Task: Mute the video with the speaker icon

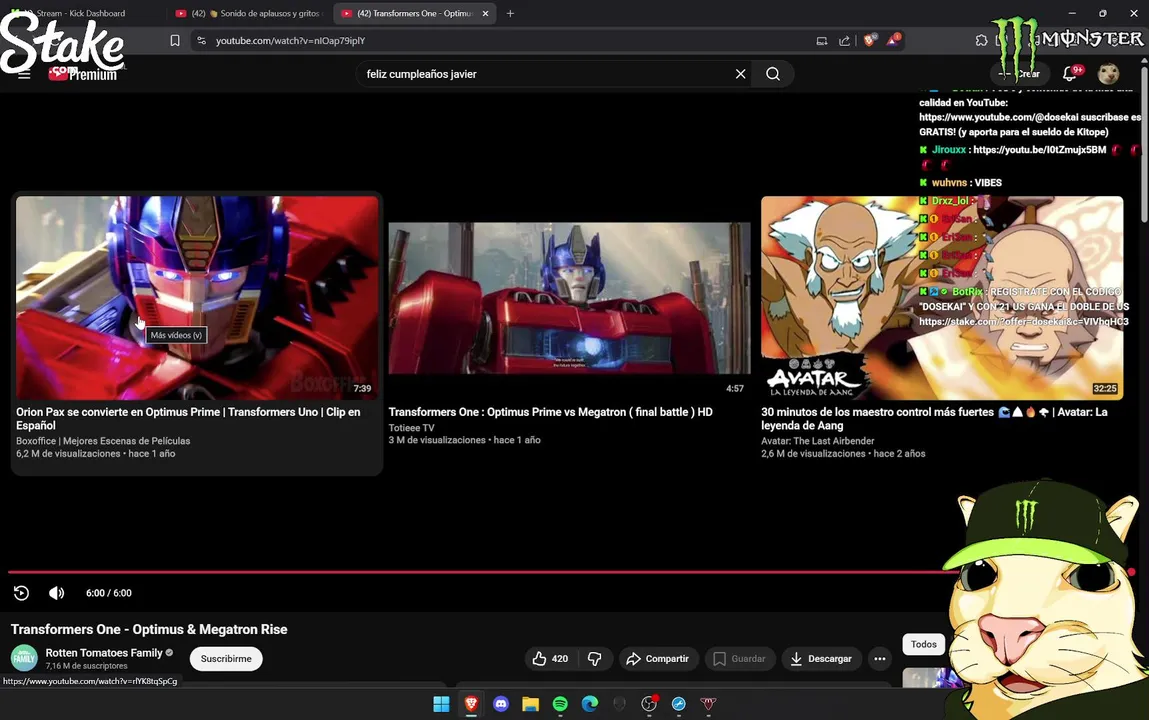Action: pos(56,593)
